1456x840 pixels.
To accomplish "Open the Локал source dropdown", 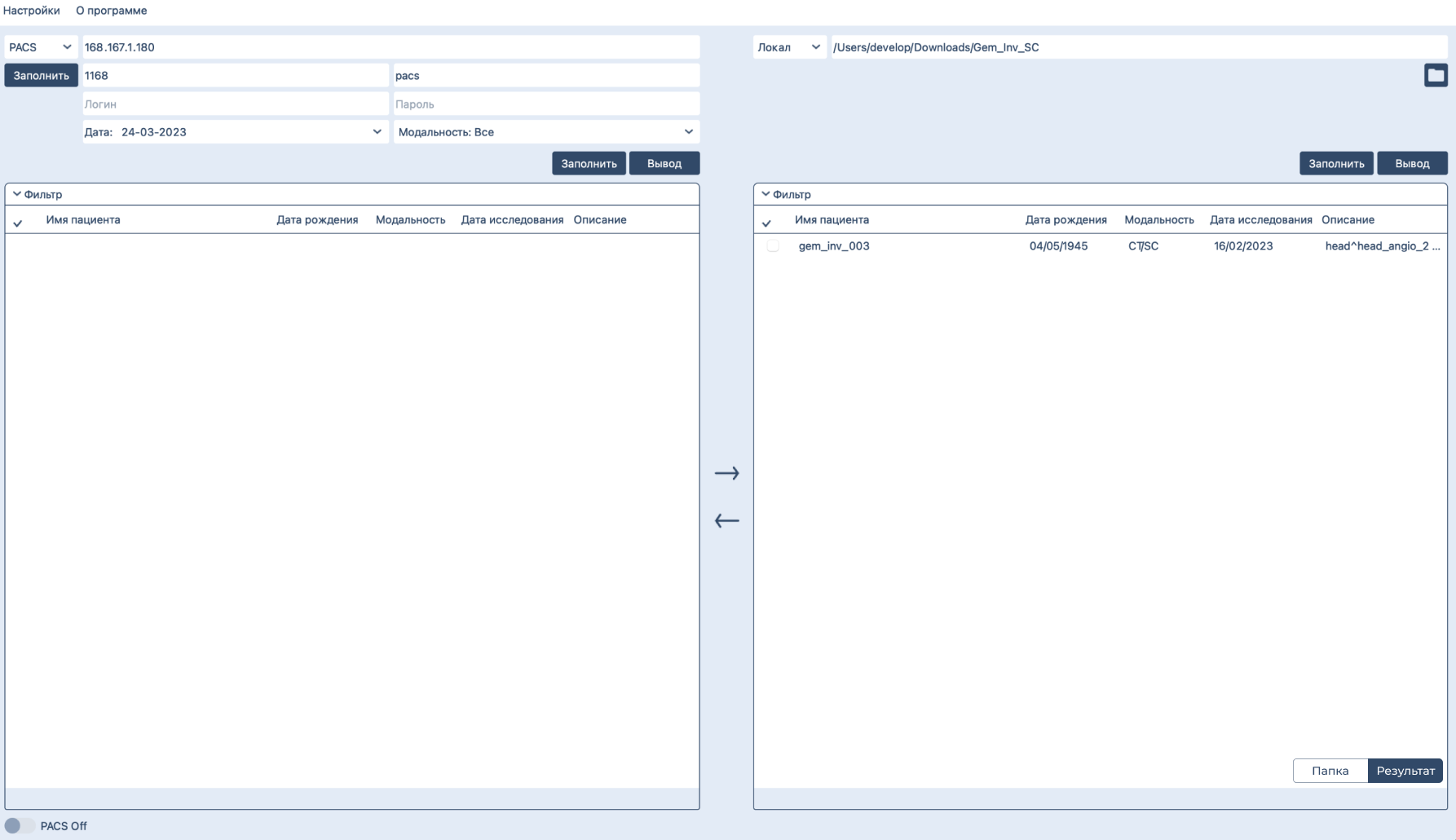I will pyautogui.click(x=789, y=47).
